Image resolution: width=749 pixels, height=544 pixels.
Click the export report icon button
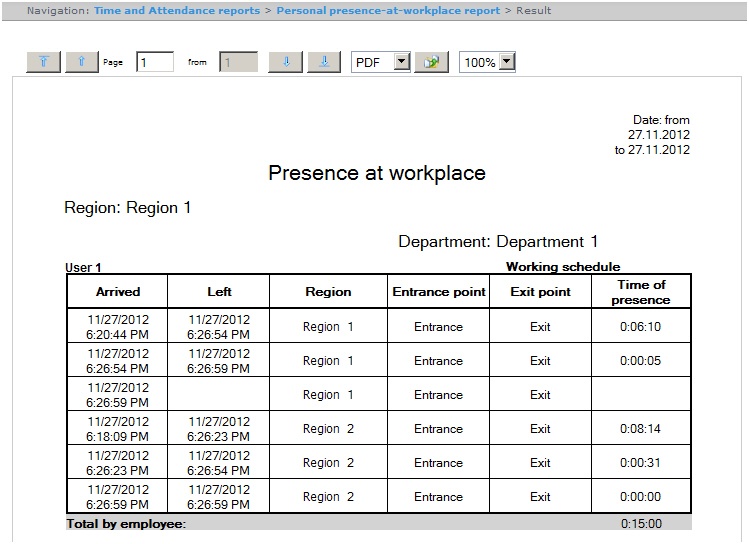(431, 62)
